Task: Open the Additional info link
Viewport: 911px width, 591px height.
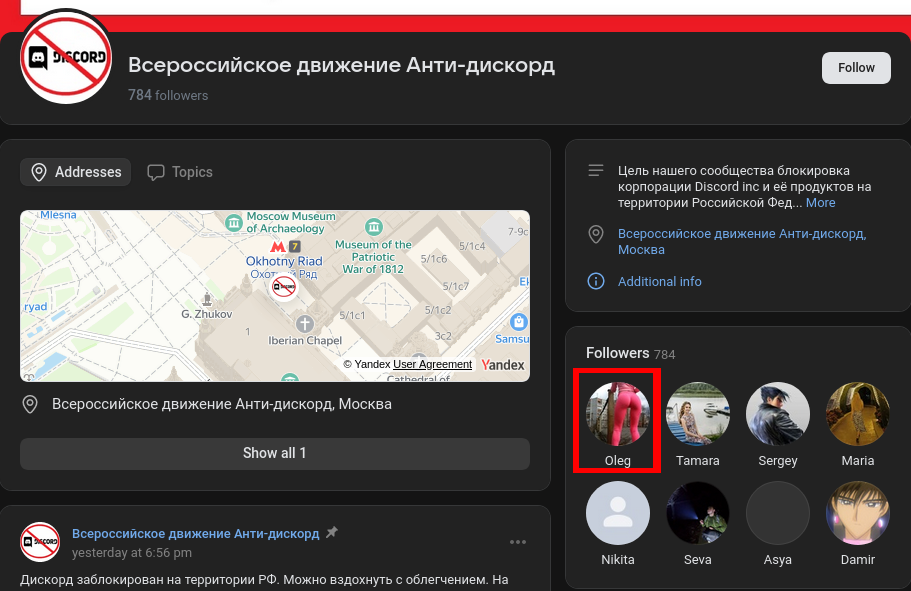Action: click(x=659, y=281)
